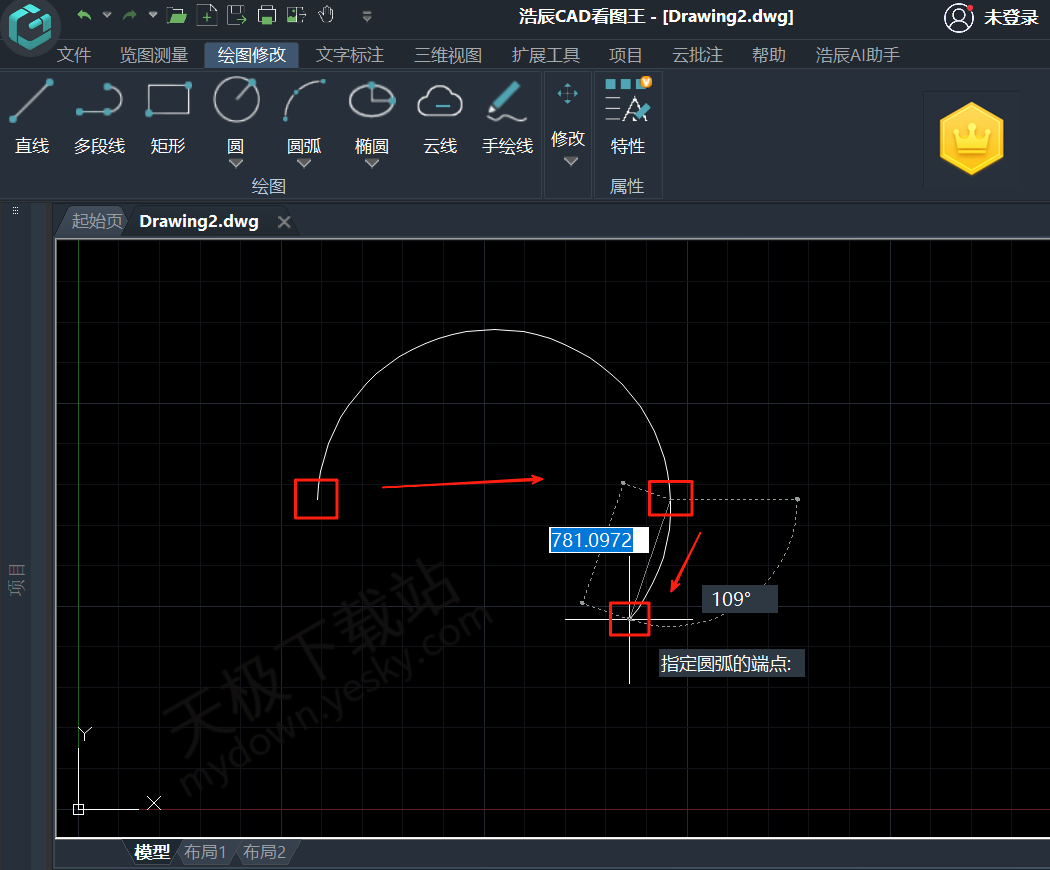This screenshot has height=870, width=1050.
Task: Click the arc length input field 781.0972
Action: coord(592,540)
